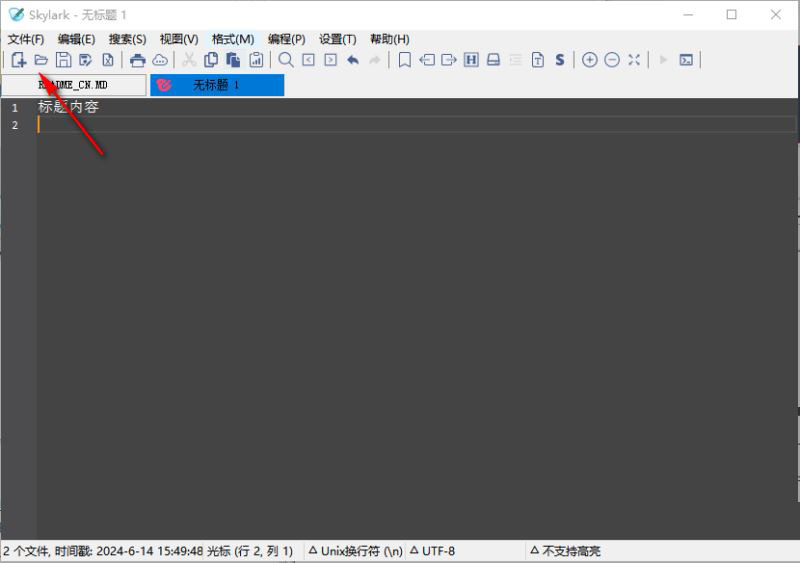Open the 格式(M) menu

tap(233, 39)
